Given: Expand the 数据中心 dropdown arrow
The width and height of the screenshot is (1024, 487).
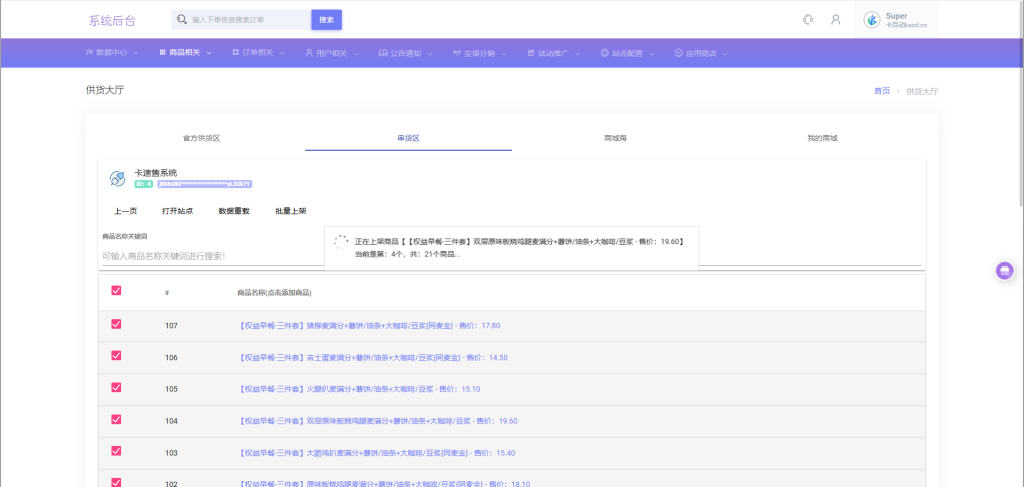Looking at the screenshot, I should pos(136,54).
